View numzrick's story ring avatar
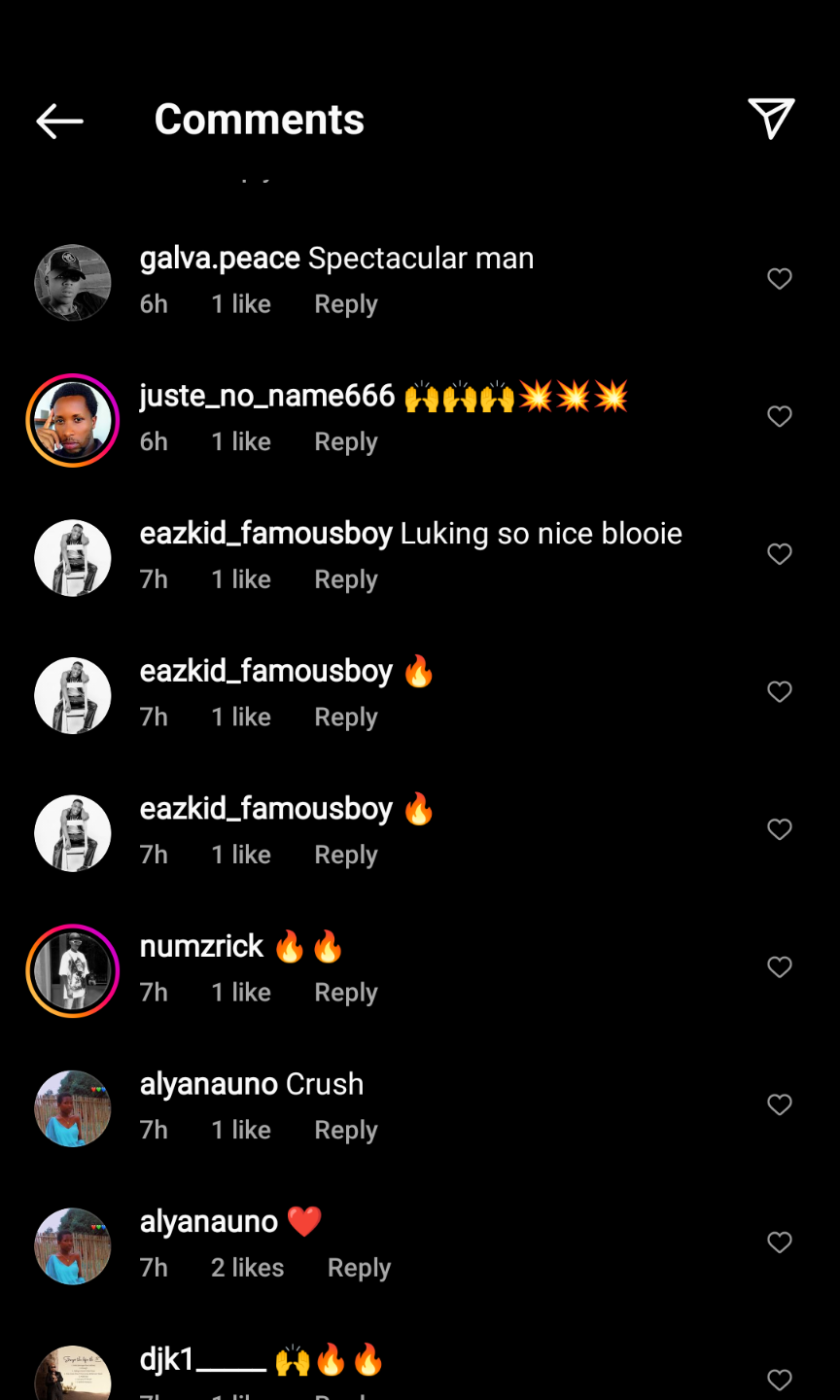The height and width of the screenshot is (1400, 840). 73,970
